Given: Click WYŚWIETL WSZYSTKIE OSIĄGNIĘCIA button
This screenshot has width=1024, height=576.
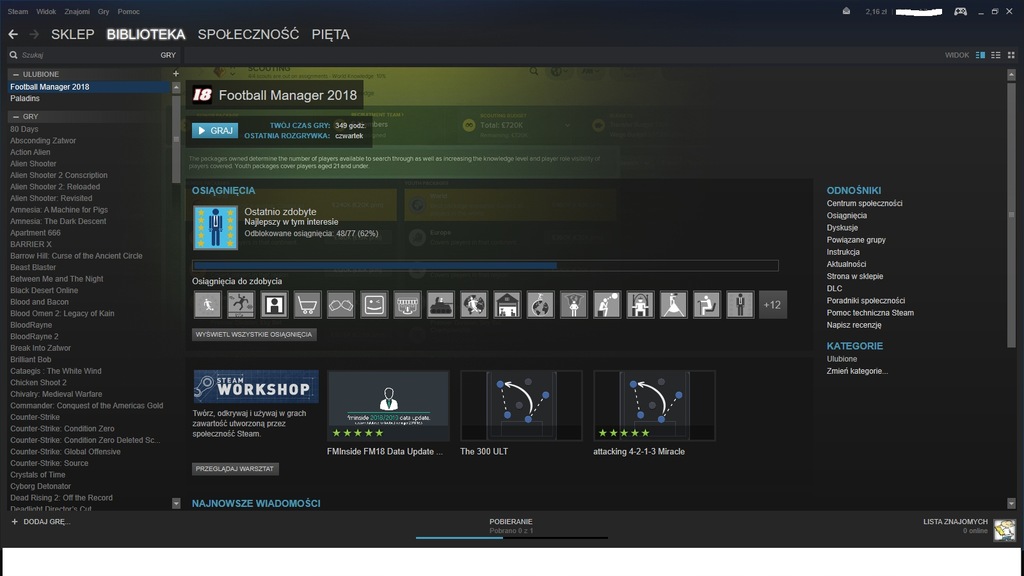Looking at the screenshot, I should click(x=254, y=334).
